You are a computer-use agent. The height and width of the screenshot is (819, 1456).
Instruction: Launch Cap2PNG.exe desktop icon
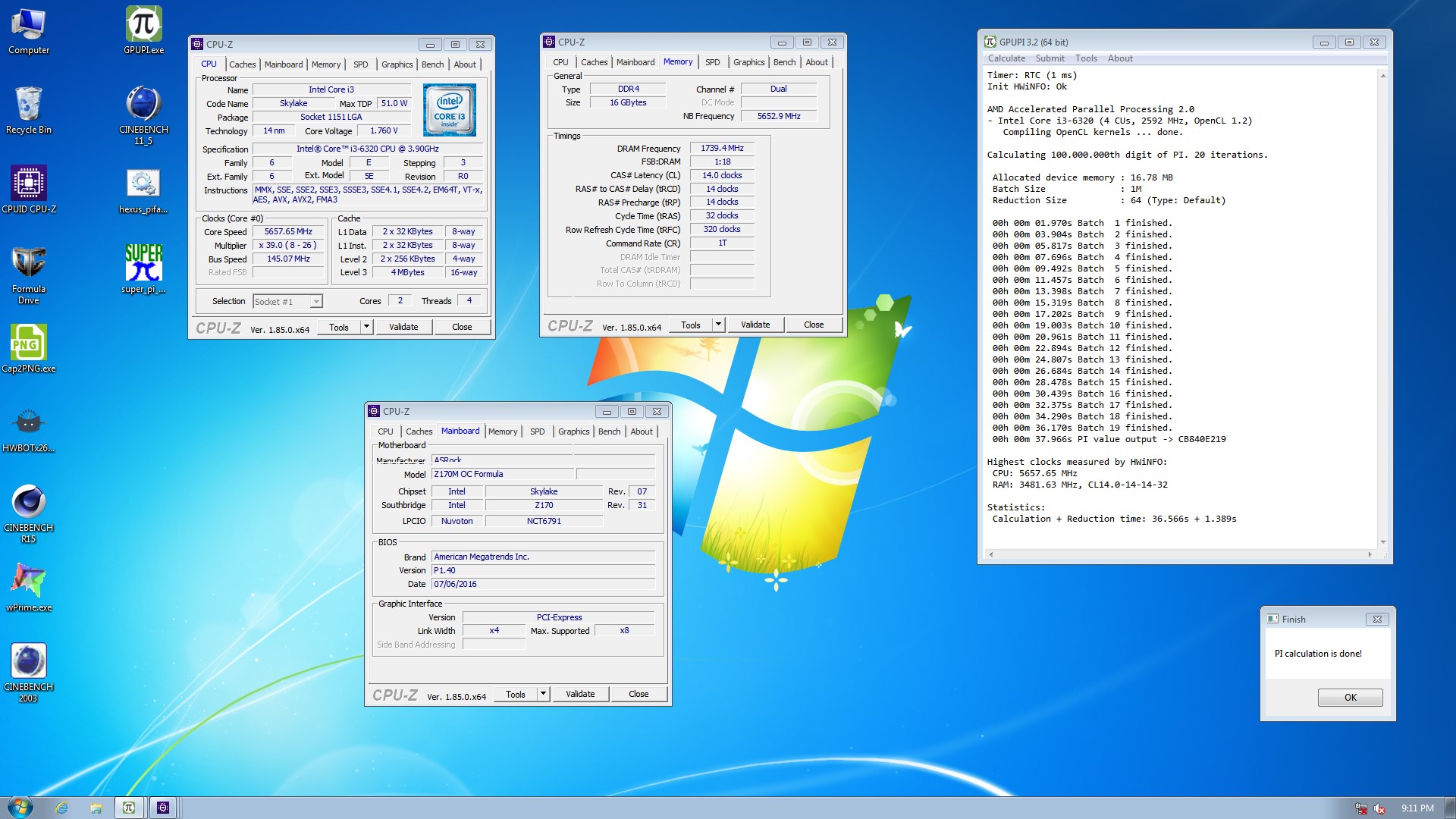point(29,349)
